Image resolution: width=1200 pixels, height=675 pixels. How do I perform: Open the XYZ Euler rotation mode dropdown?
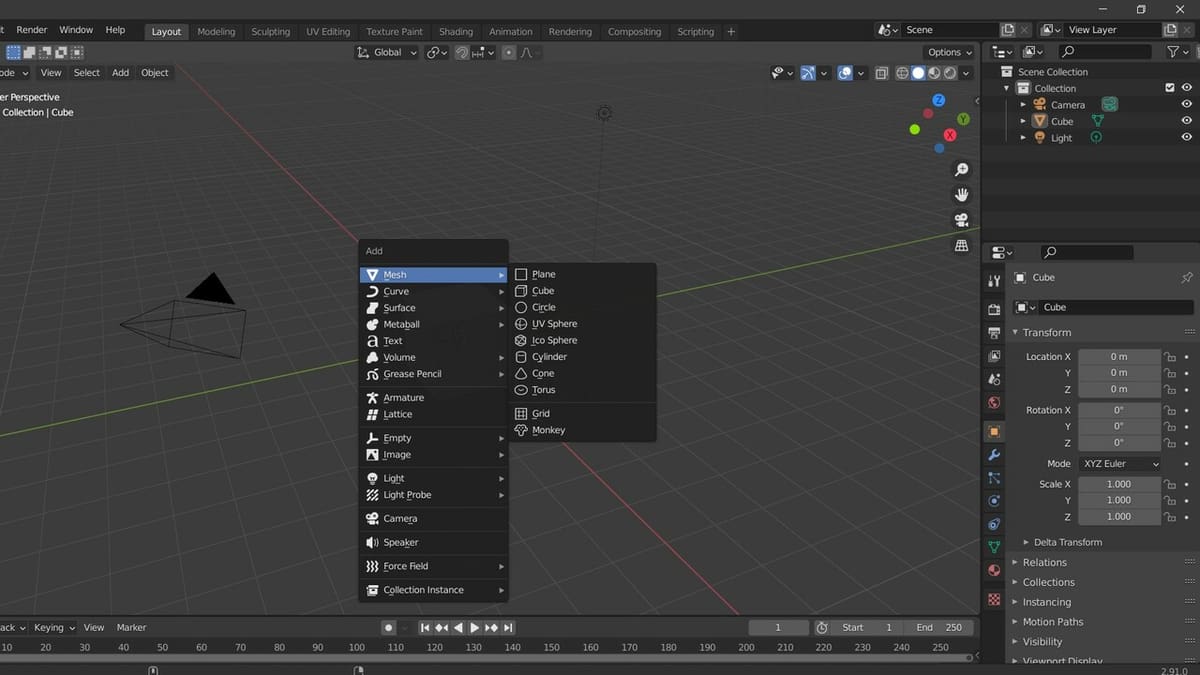pyautogui.click(x=1119, y=464)
